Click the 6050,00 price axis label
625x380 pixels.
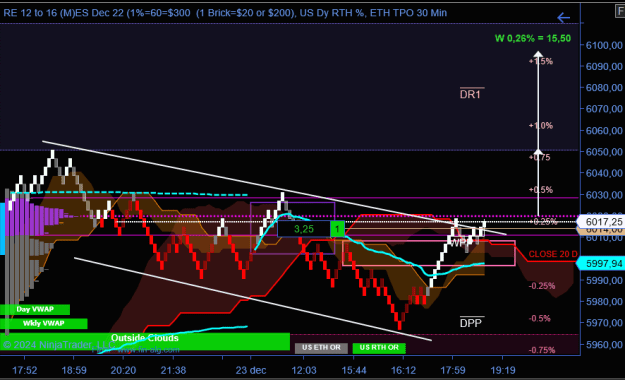click(604, 152)
